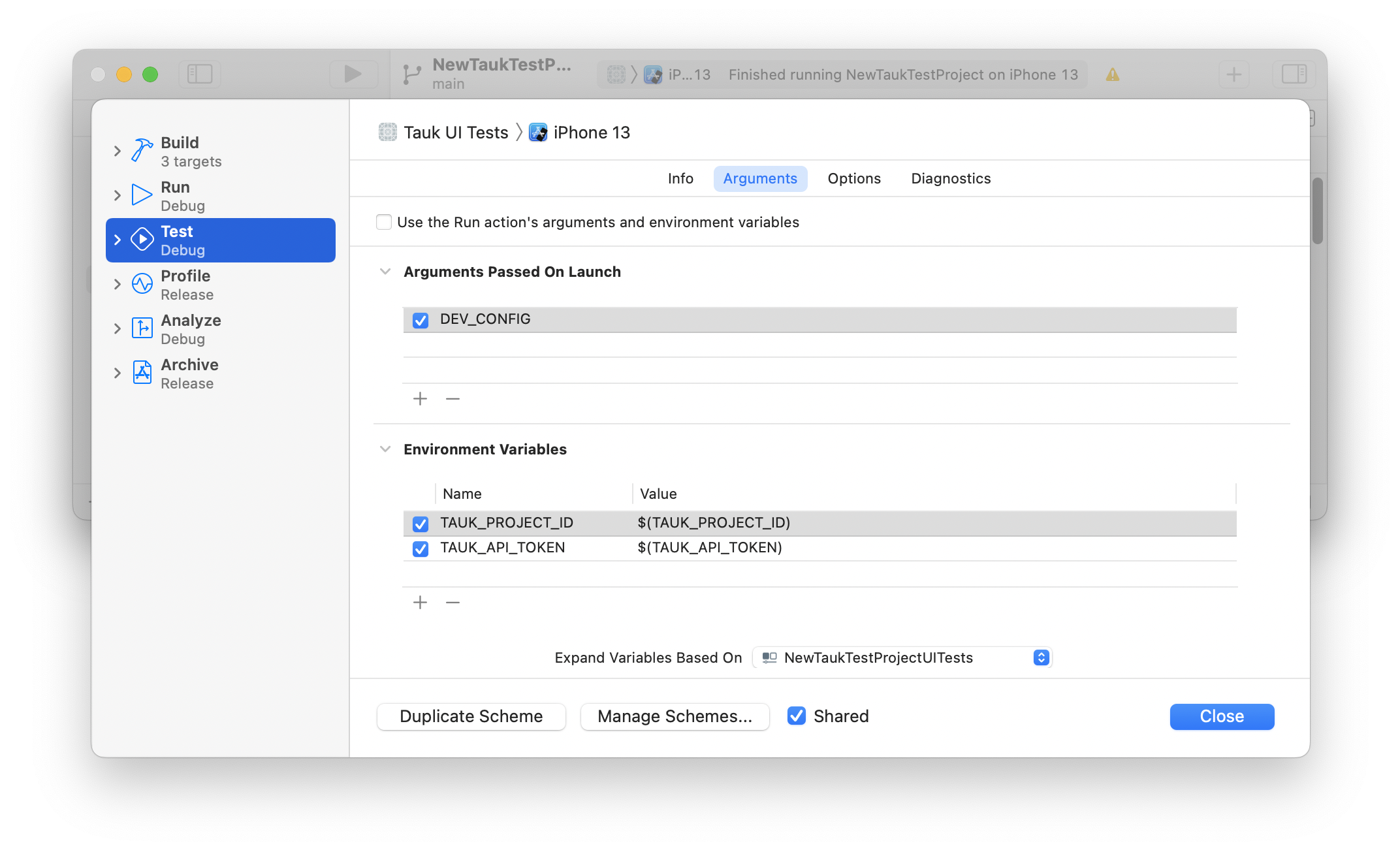
Task: Click the Archive Release icon in sidebar
Action: (x=143, y=374)
